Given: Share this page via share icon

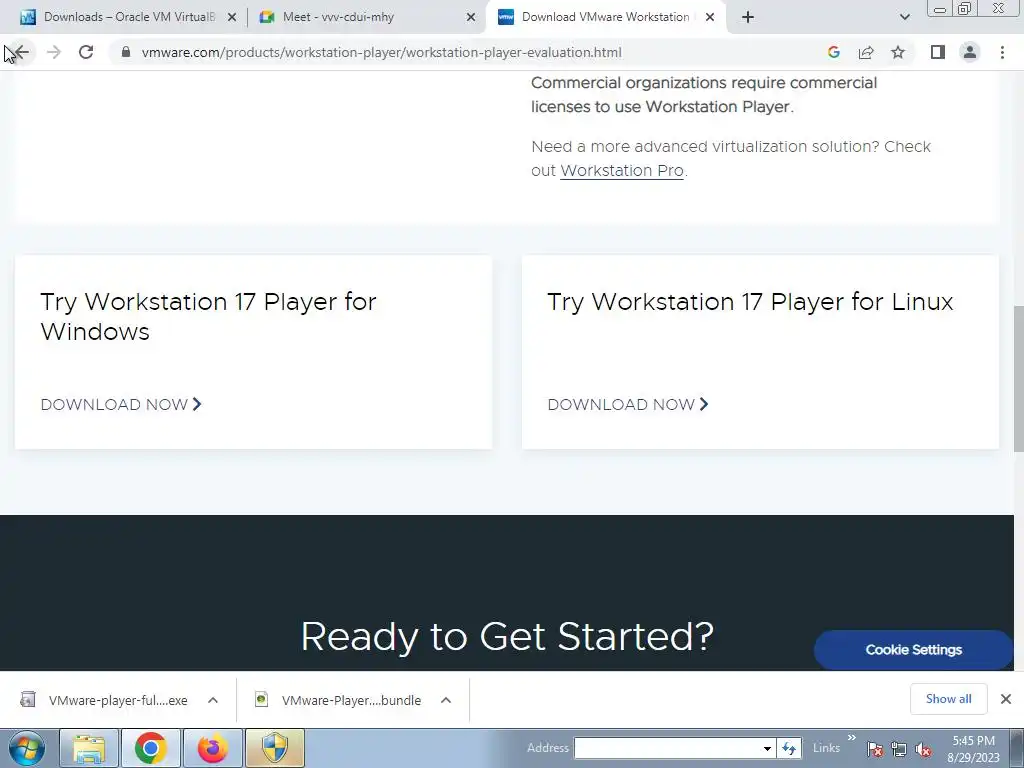Looking at the screenshot, I should [866, 52].
